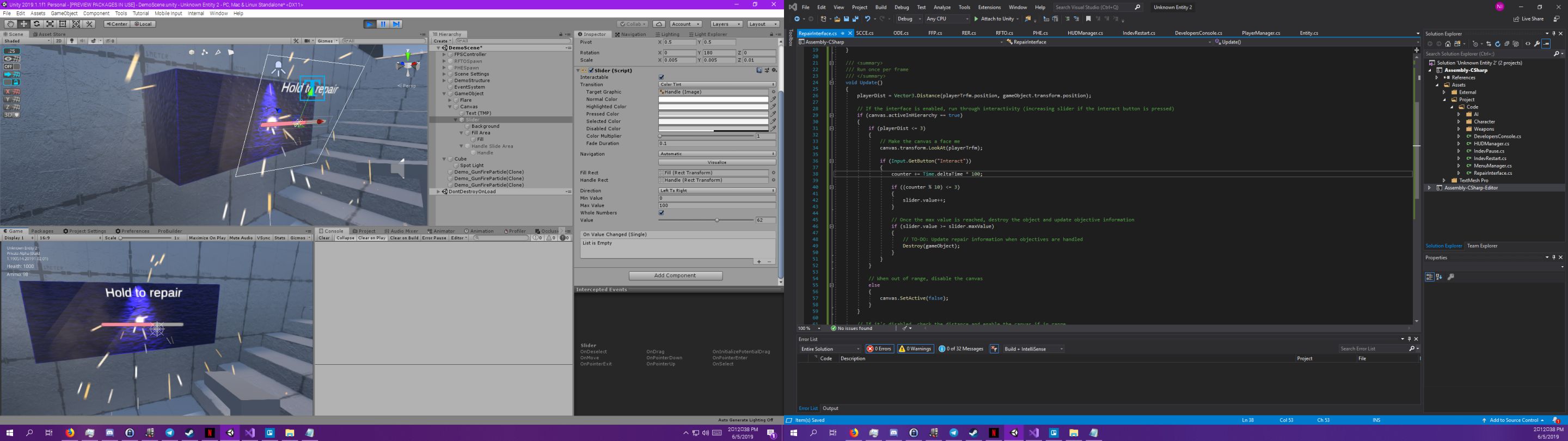The height and width of the screenshot is (441, 1568).
Task: Open the Windows Start menu on the right taskbar
Action: [793, 432]
